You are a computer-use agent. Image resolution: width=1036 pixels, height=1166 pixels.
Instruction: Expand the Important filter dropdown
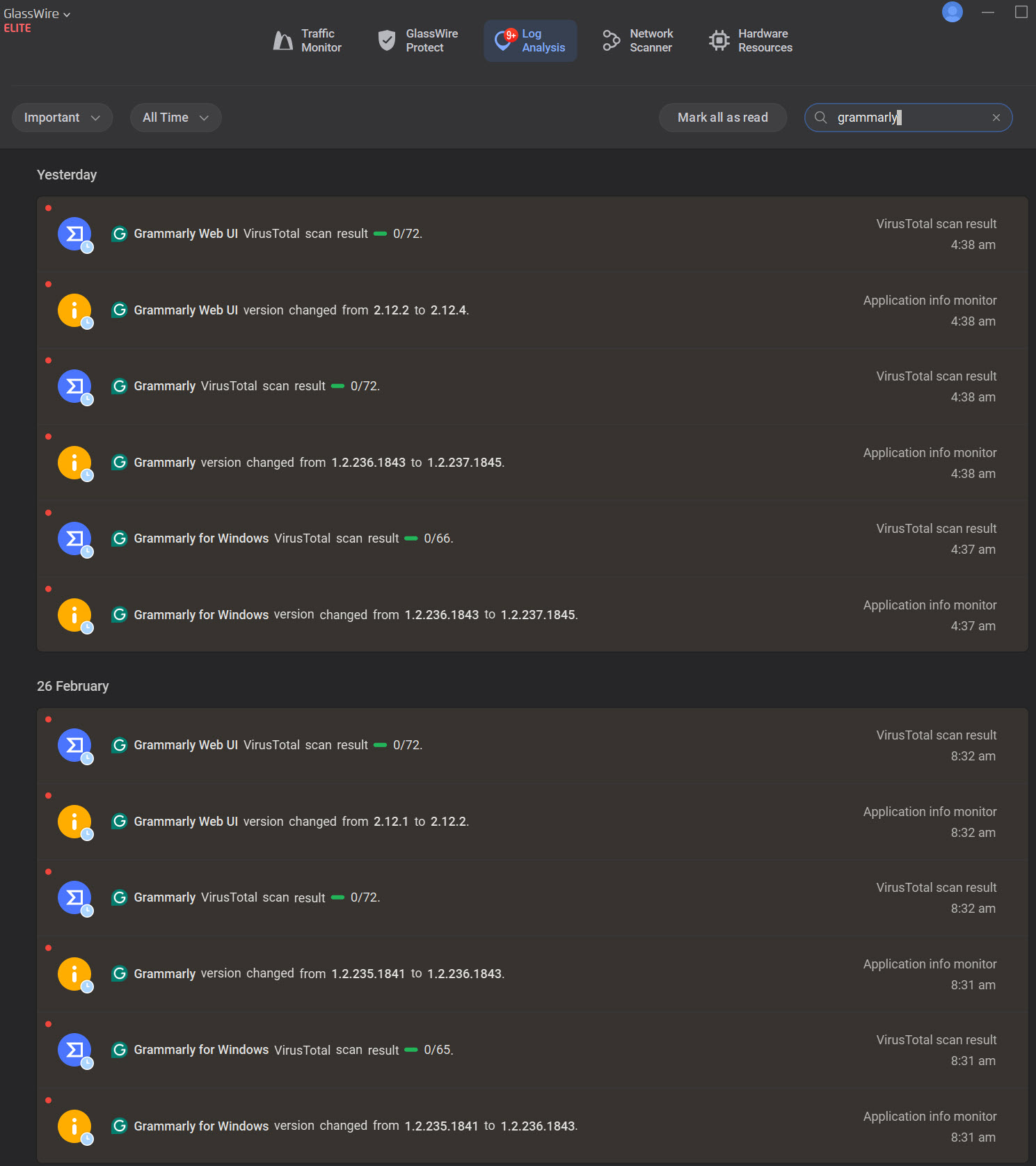(x=62, y=118)
